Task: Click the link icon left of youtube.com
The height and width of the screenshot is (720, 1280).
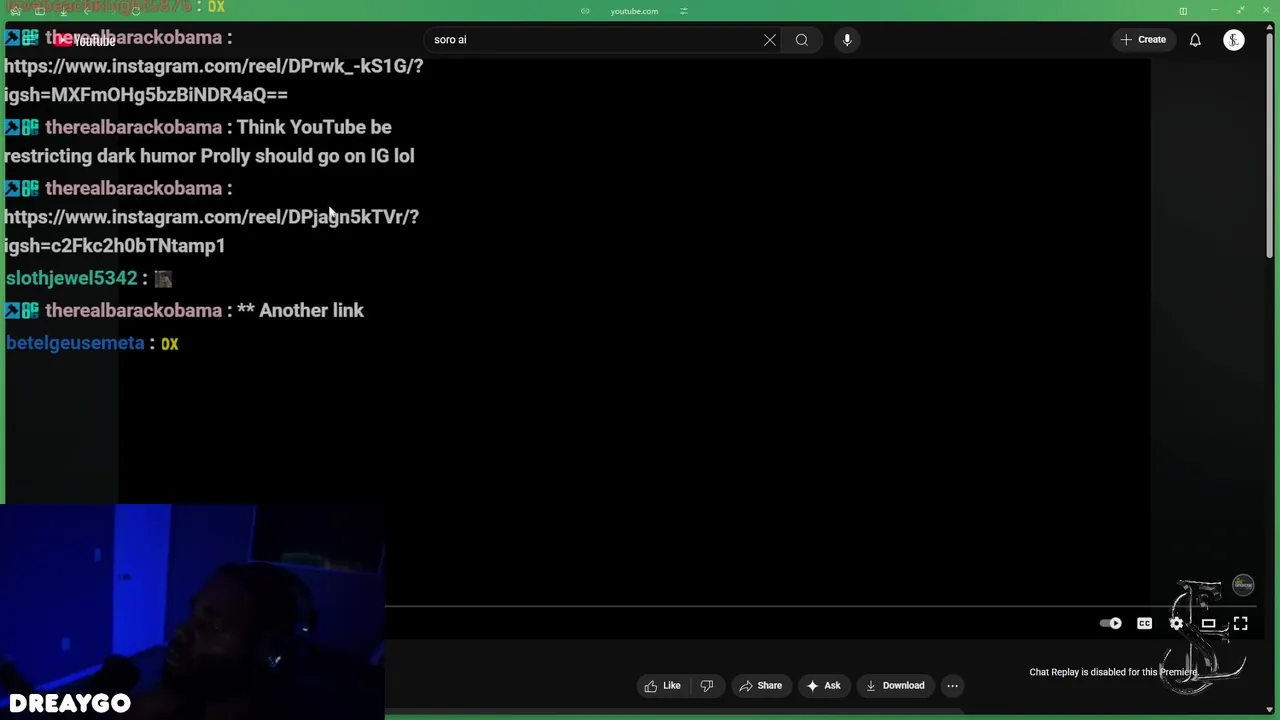Action: pos(585,11)
